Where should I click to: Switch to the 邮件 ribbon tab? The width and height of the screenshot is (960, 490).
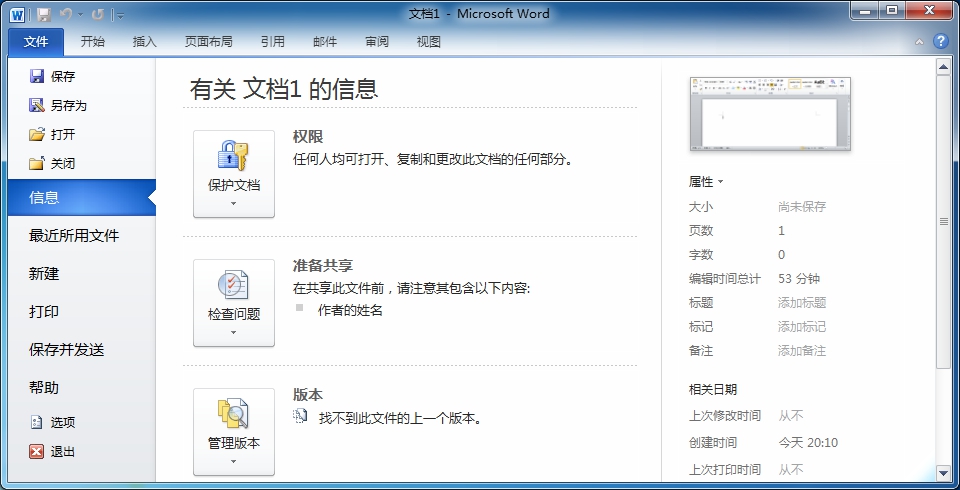click(324, 42)
